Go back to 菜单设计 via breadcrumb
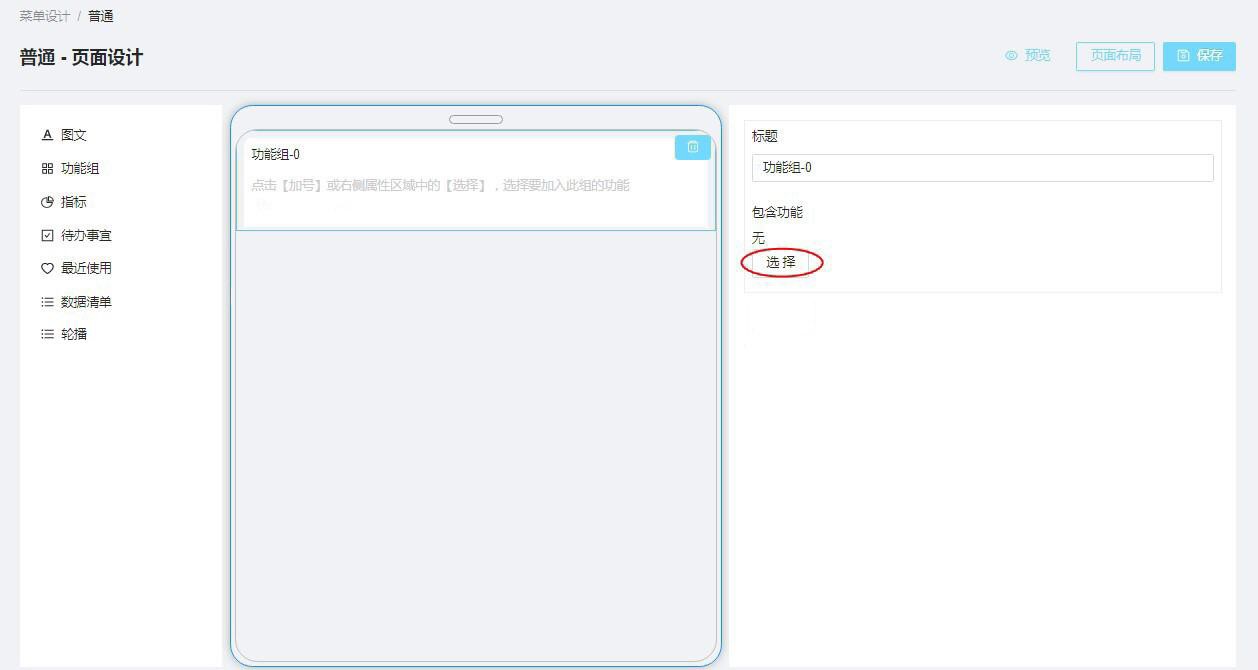Viewport: 1258px width, 670px height. pyautogui.click(x=45, y=17)
